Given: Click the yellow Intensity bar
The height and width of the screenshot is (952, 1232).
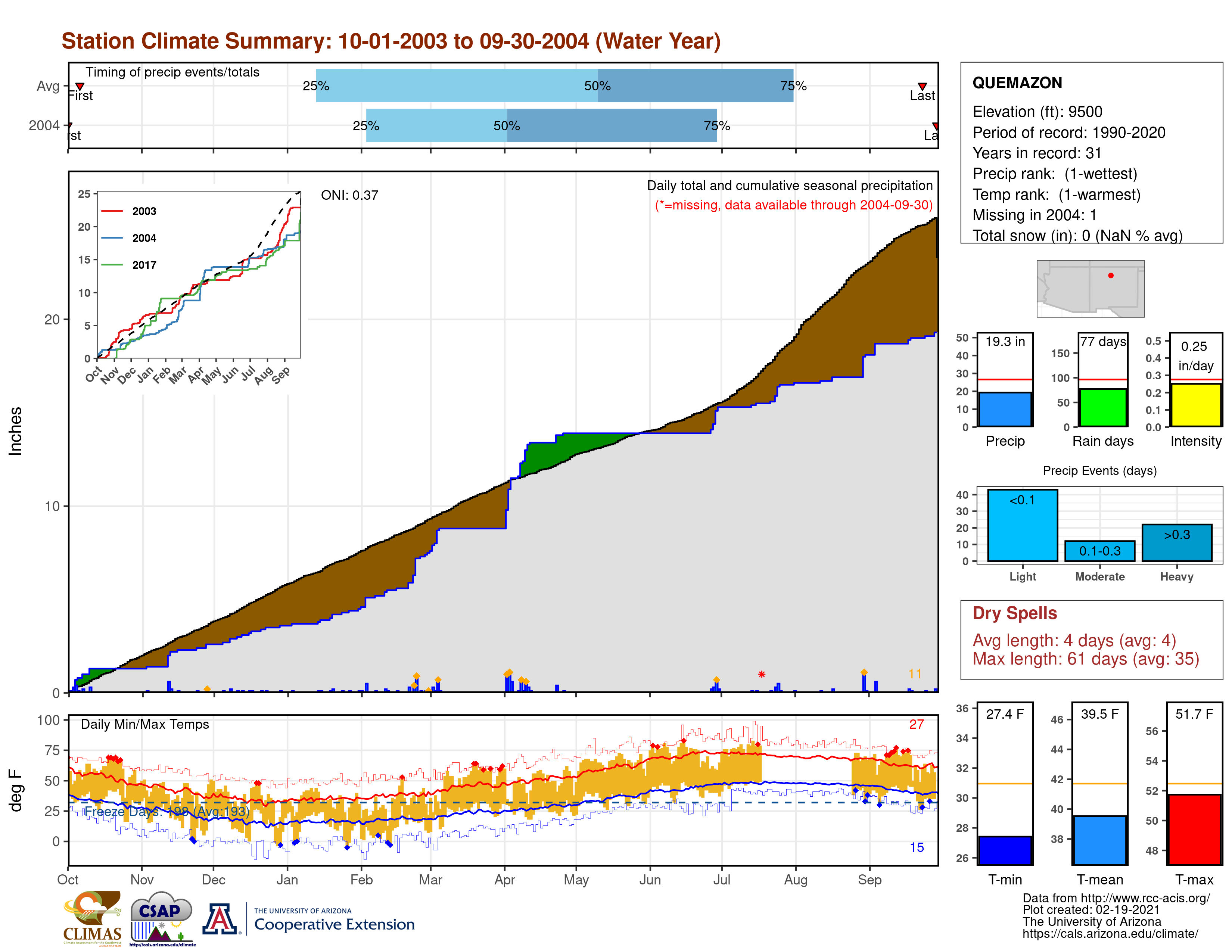Looking at the screenshot, I should (1196, 405).
